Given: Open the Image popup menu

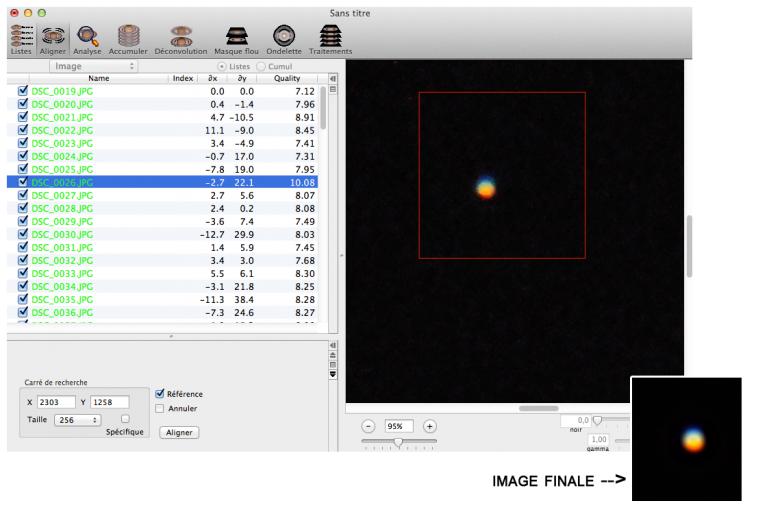Looking at the screenshot, I should [93, 66].
